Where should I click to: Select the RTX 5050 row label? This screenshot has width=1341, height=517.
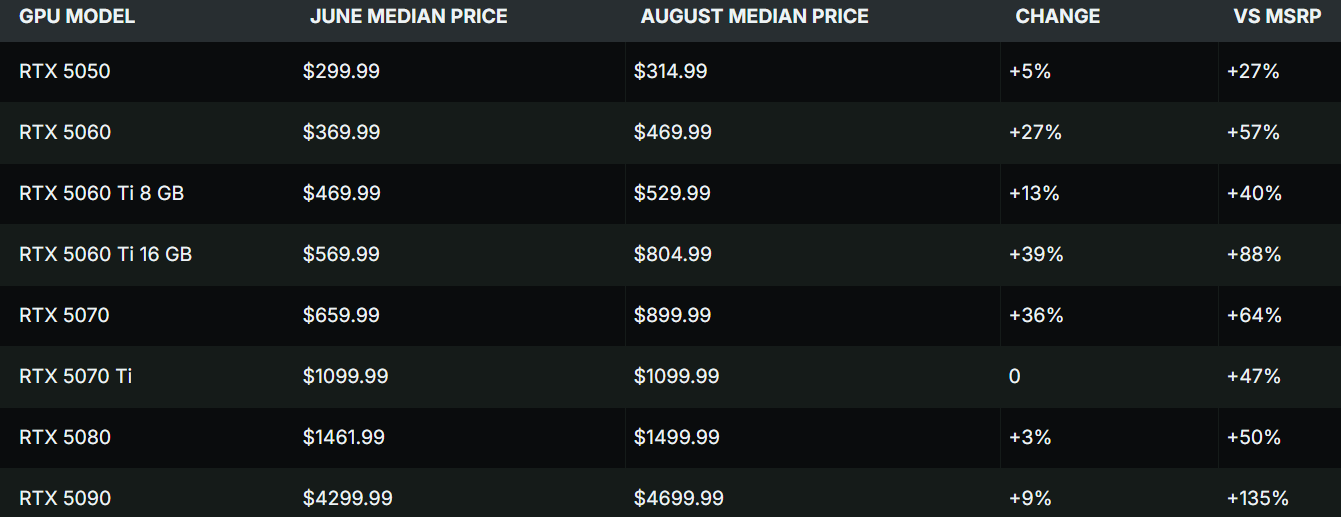click(x=65, y=71)
